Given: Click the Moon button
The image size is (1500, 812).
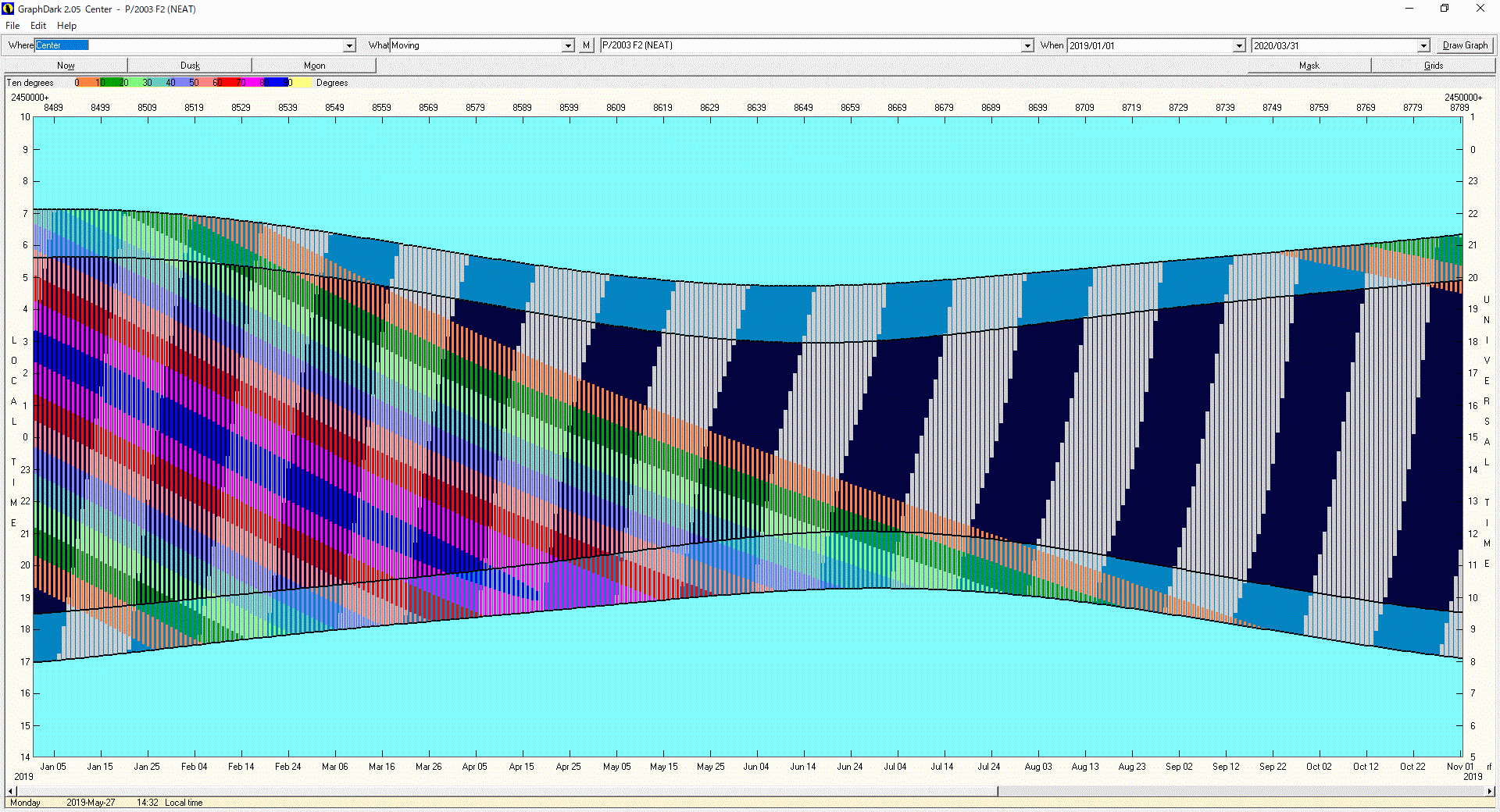Looking at the screenshot, I should pyautogui.click(x=314, y=66).
